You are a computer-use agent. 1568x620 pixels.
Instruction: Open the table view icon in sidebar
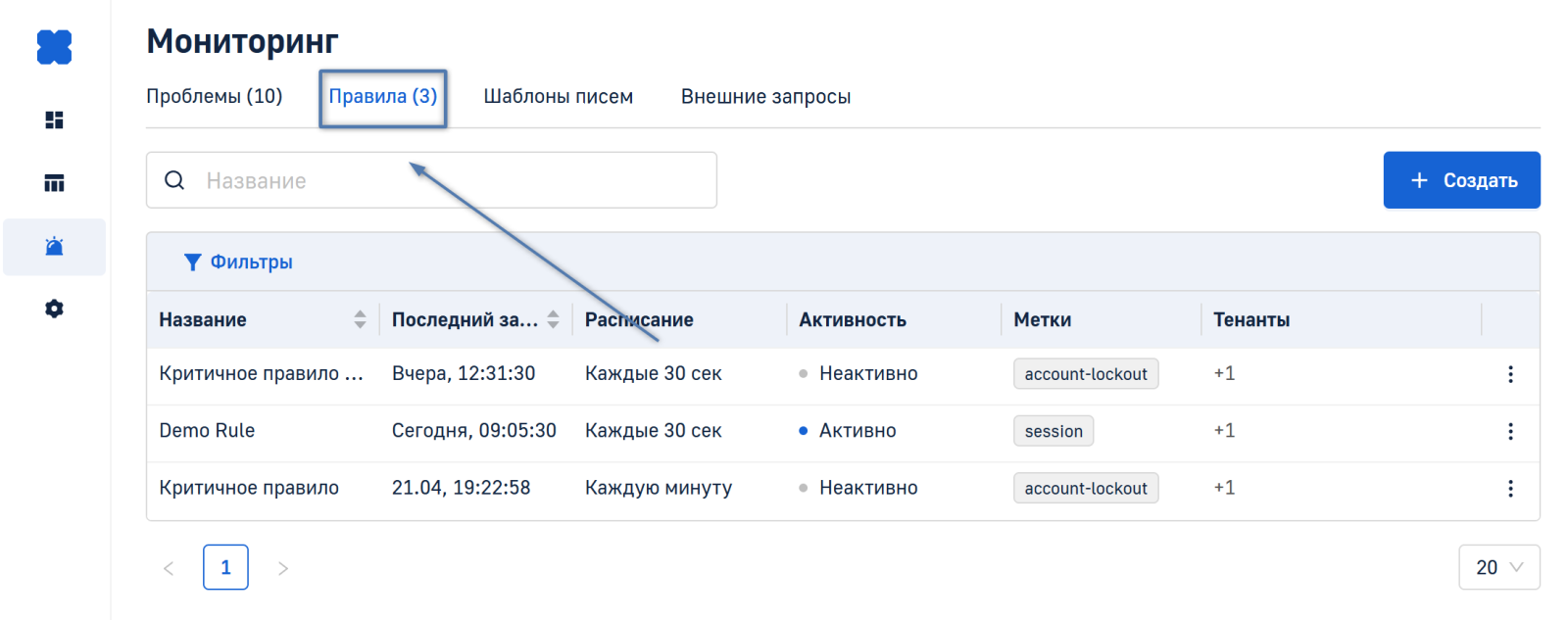tap(54, 183)
